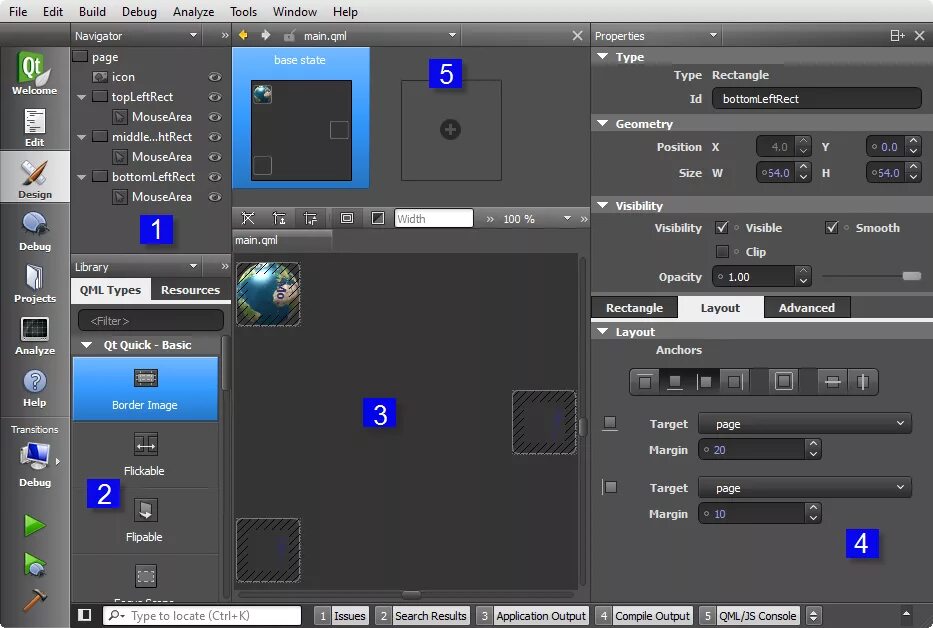Click the anchor bottom icon
This screenshot has width=933, height=628.
(674, 381)
